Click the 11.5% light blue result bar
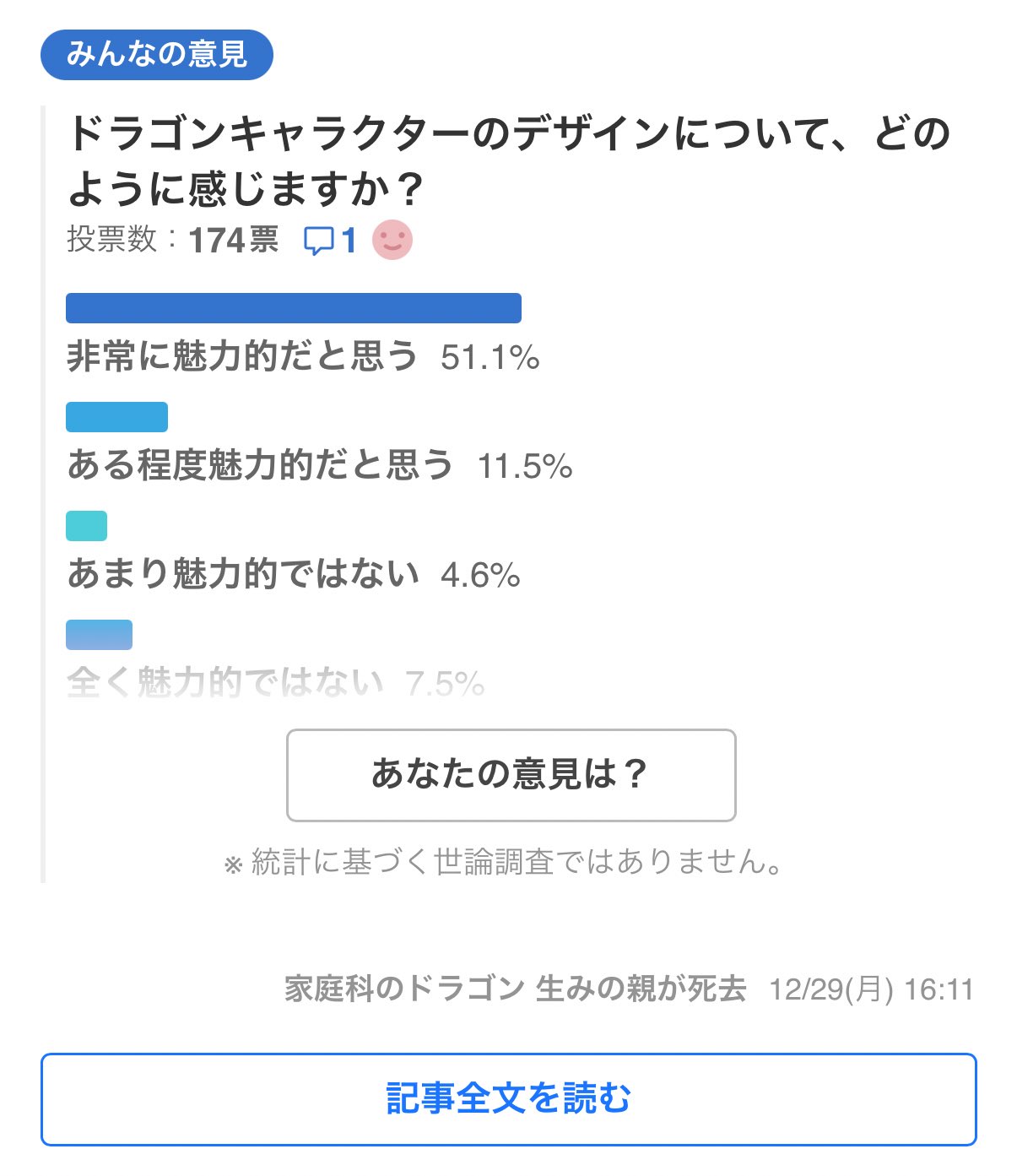 coord(116,417)
